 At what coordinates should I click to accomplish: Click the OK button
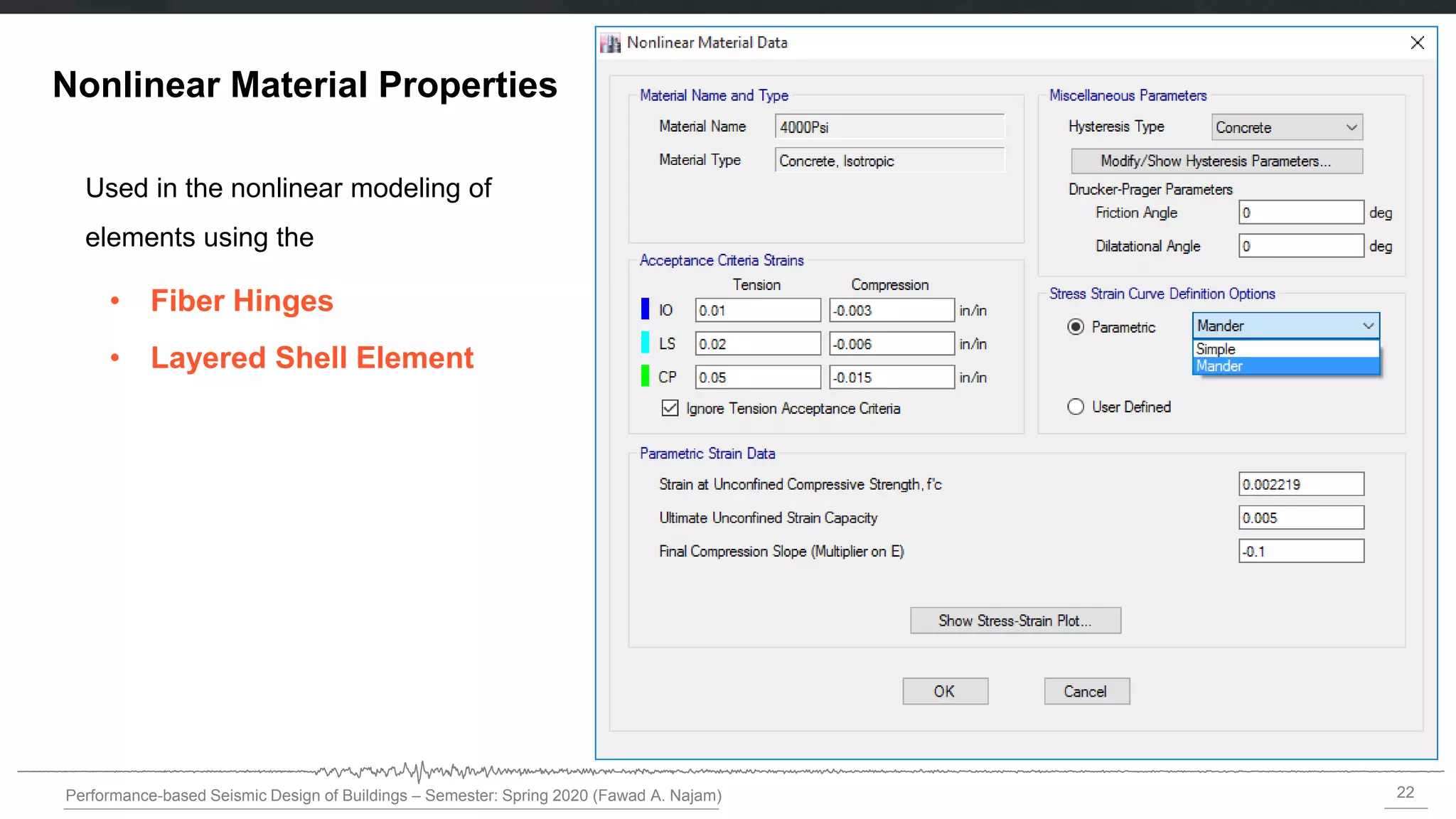pyautogui.click(x=945, y=691)
